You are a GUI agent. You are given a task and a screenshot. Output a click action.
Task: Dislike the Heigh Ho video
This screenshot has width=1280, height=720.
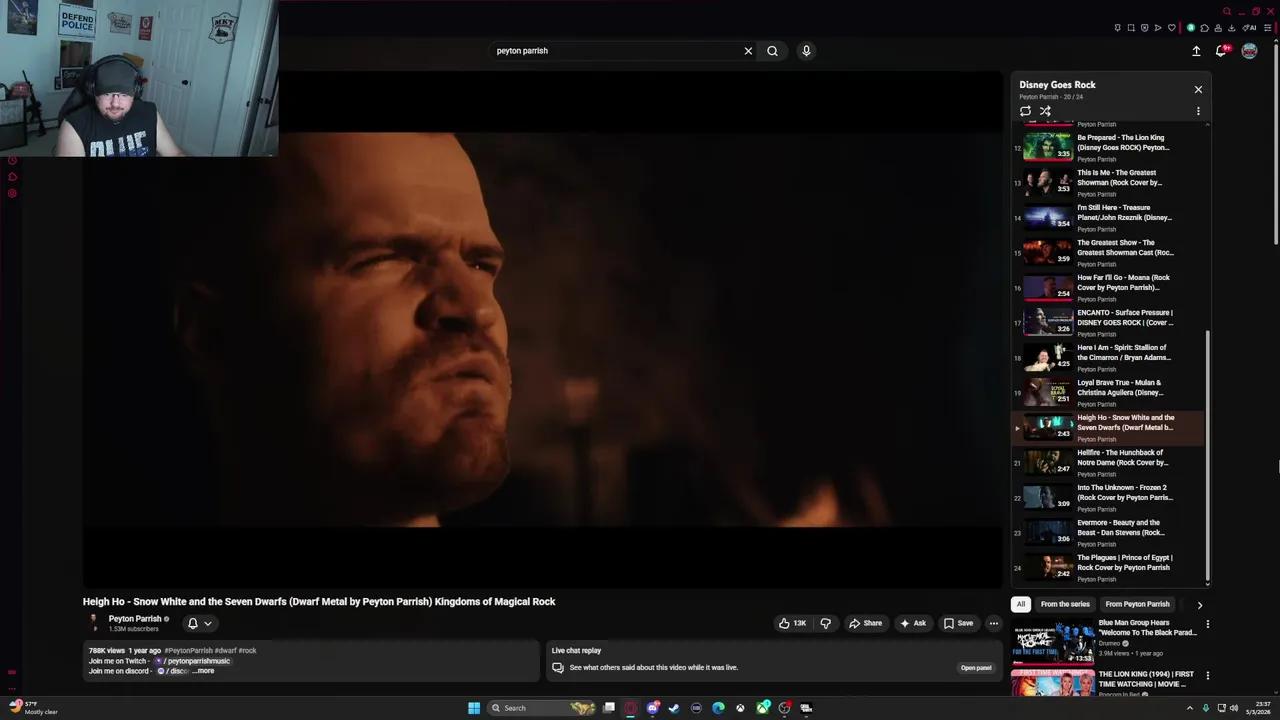click(825, 623)
